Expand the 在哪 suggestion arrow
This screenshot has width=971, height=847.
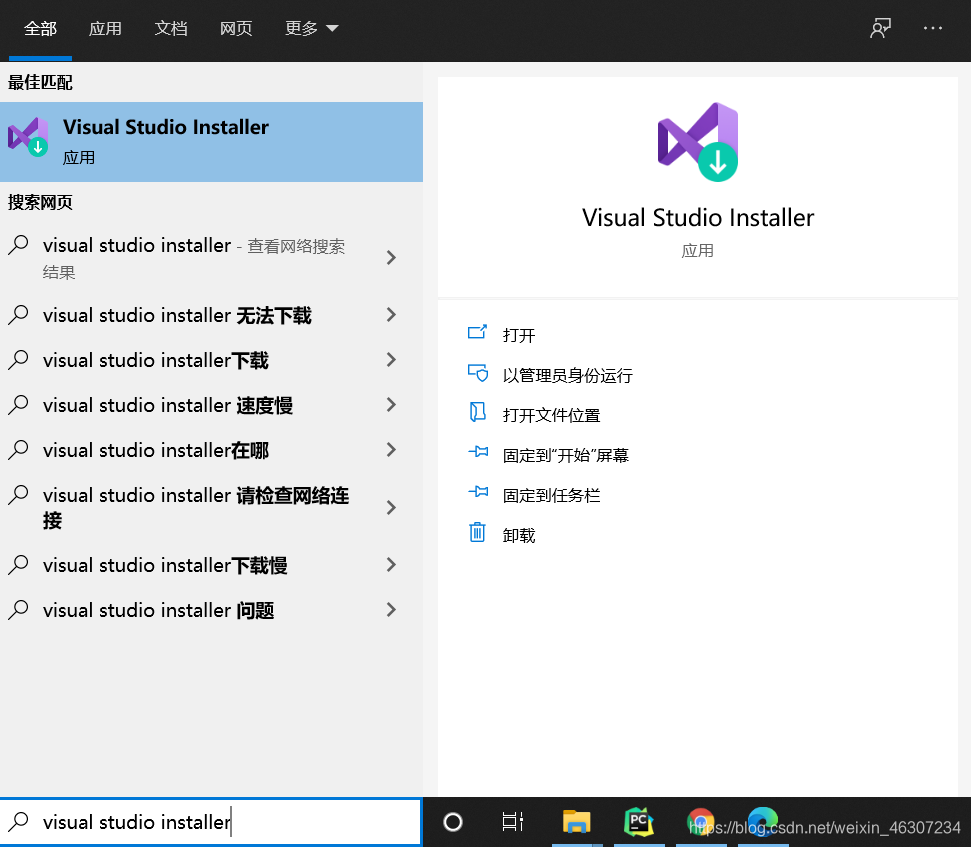pos(391,450)
